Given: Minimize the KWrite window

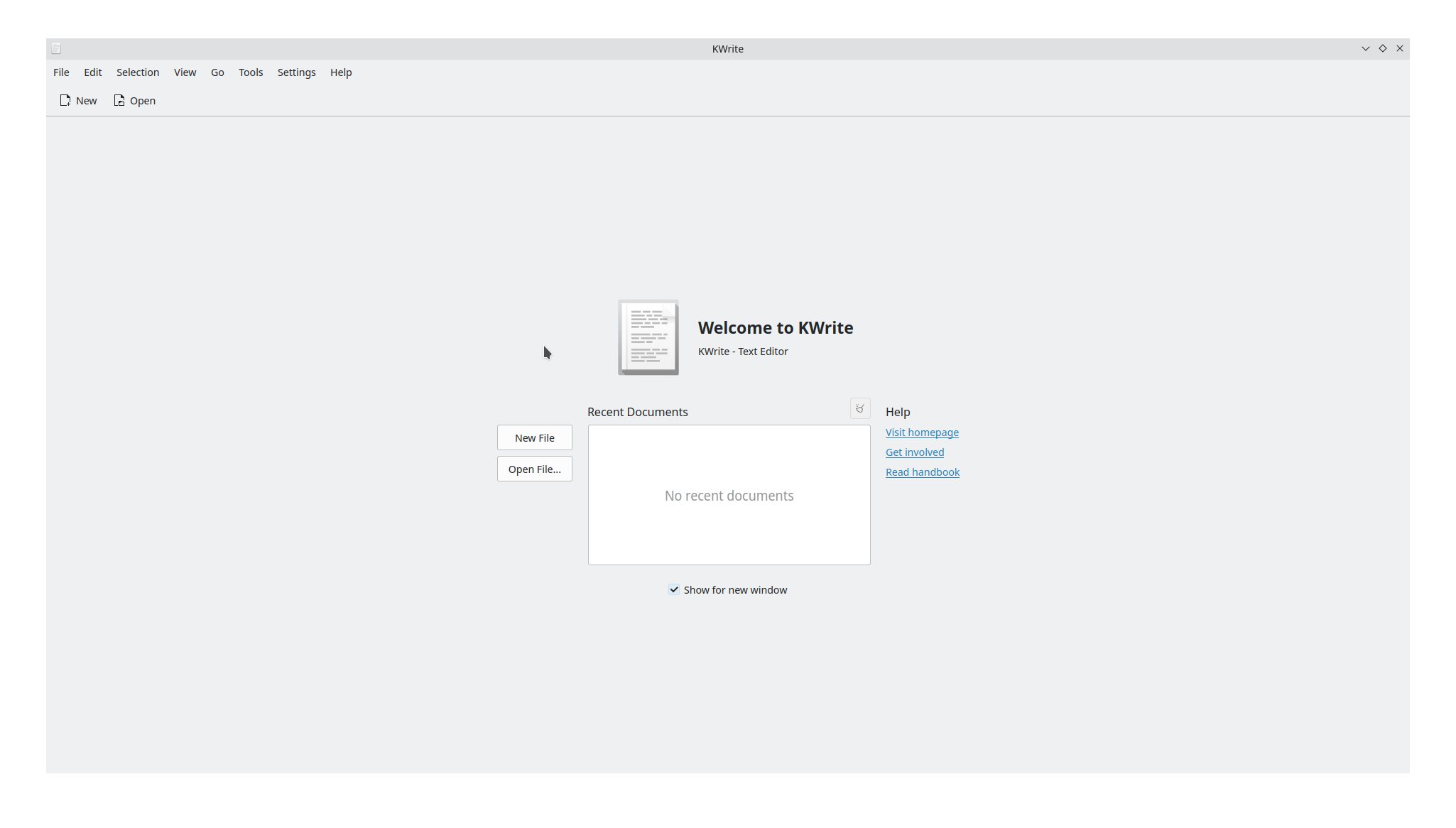Looking at the screenshot, I should 1365,49.
